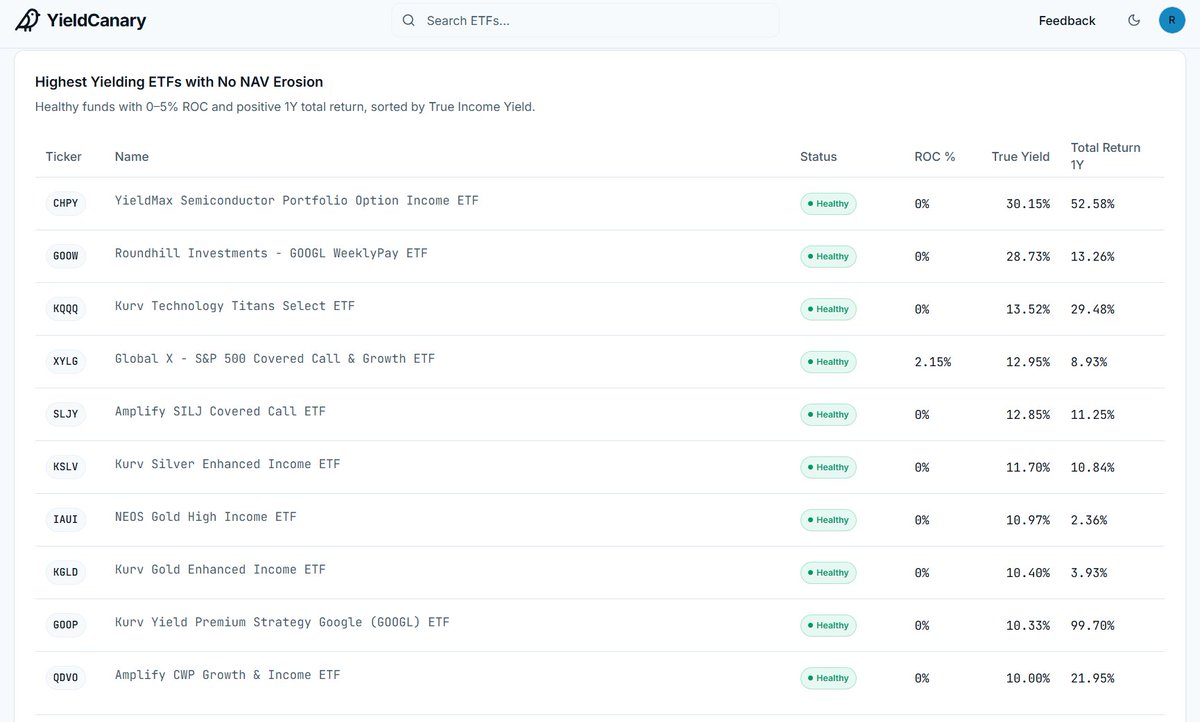Click the 2.36% Total Return value
This screenshot has width=1200, height=722.
point(1089,520)
